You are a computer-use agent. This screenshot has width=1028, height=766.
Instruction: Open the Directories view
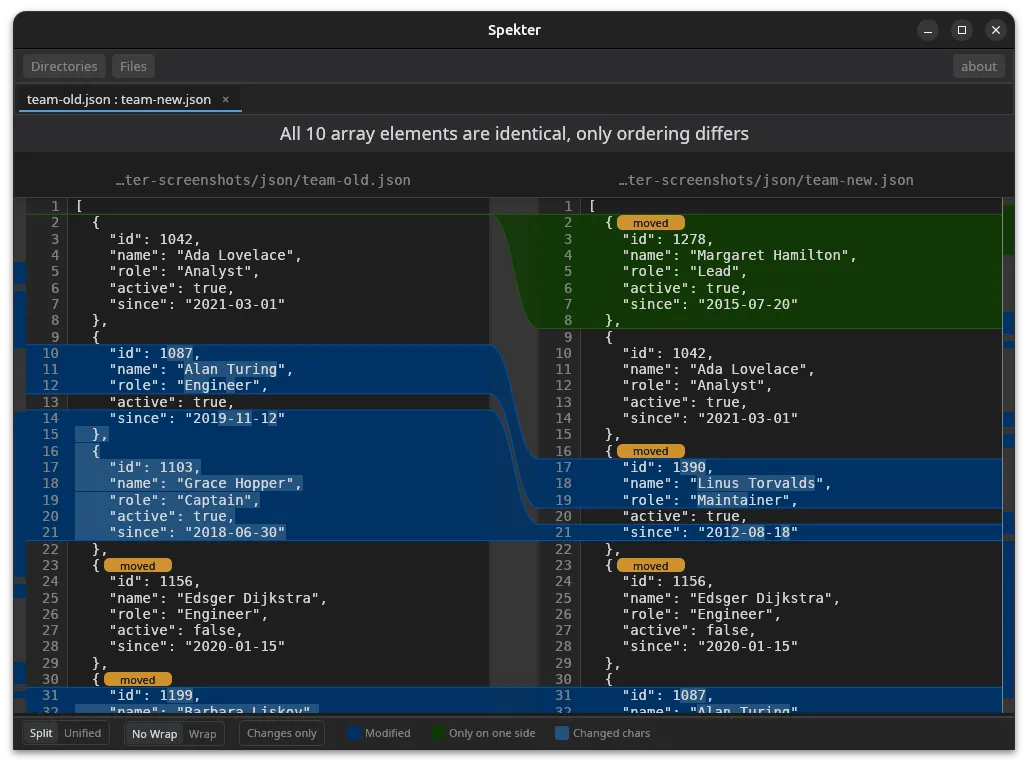(64, 66)
